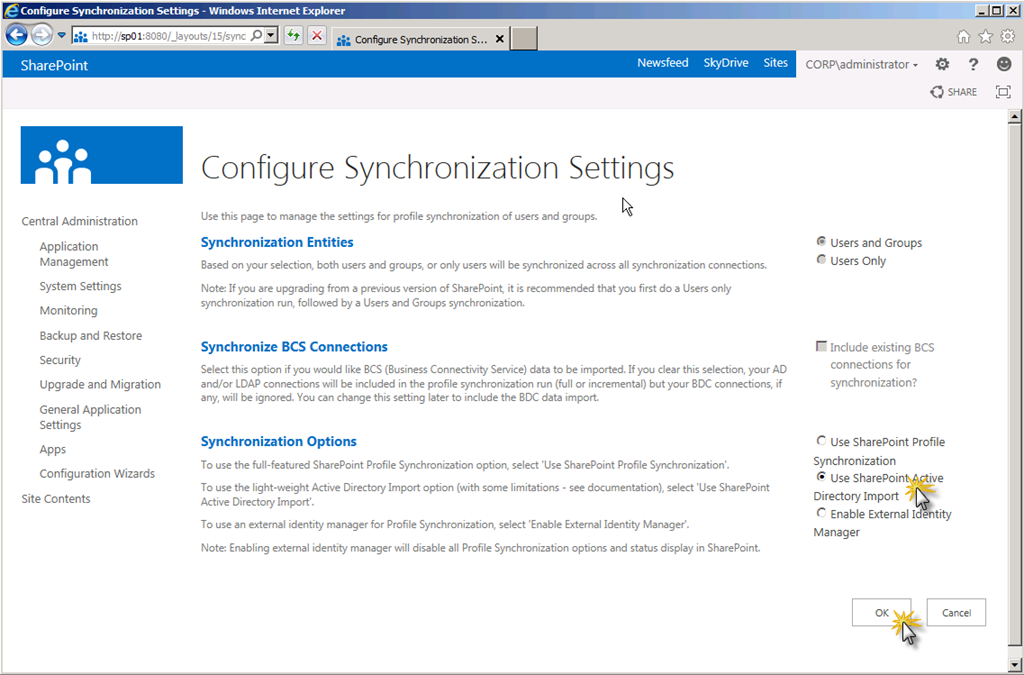Open Apps in sidebar

tap(53, 449)
